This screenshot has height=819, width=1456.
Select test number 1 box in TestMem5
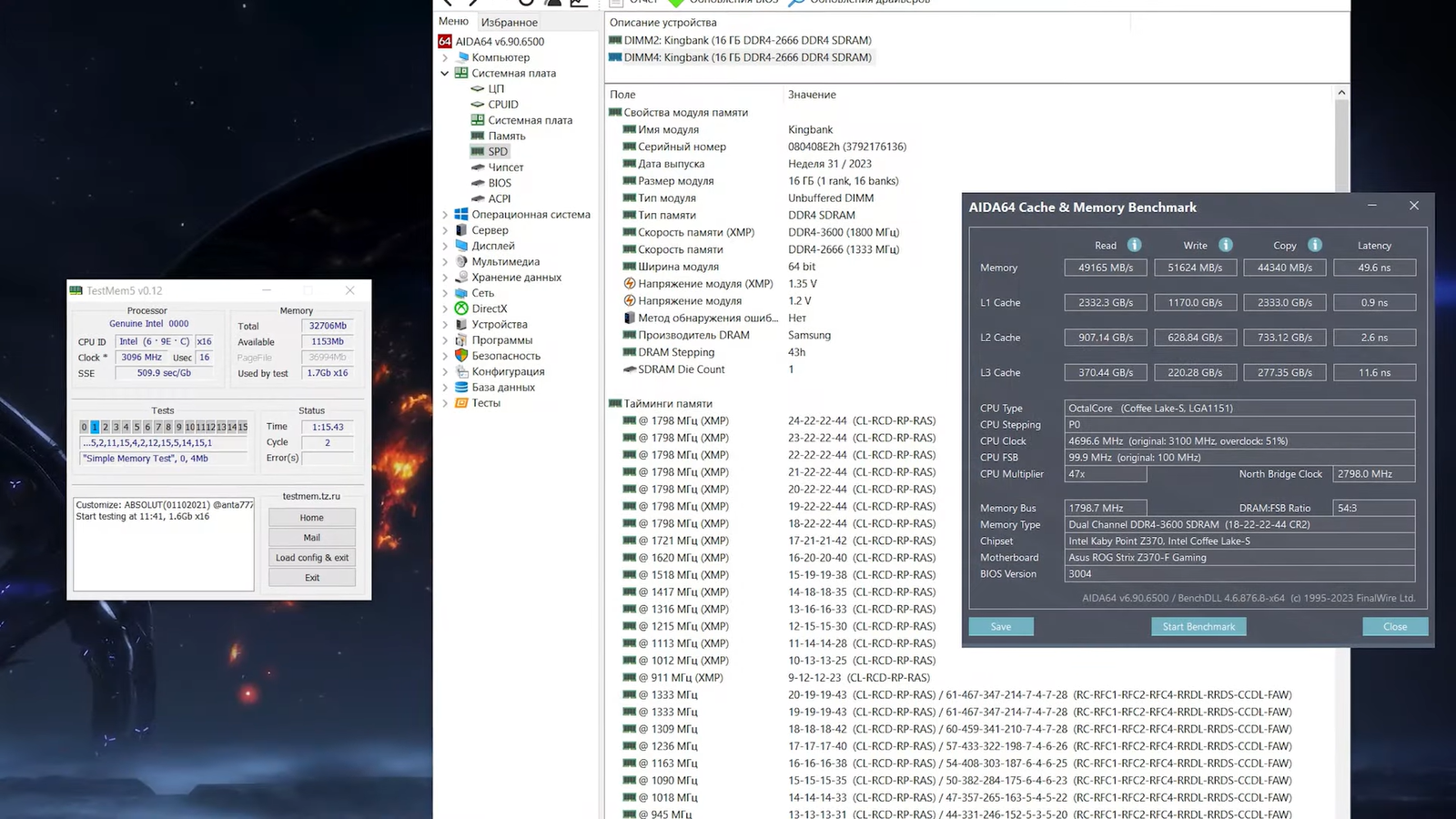(95, 427)
